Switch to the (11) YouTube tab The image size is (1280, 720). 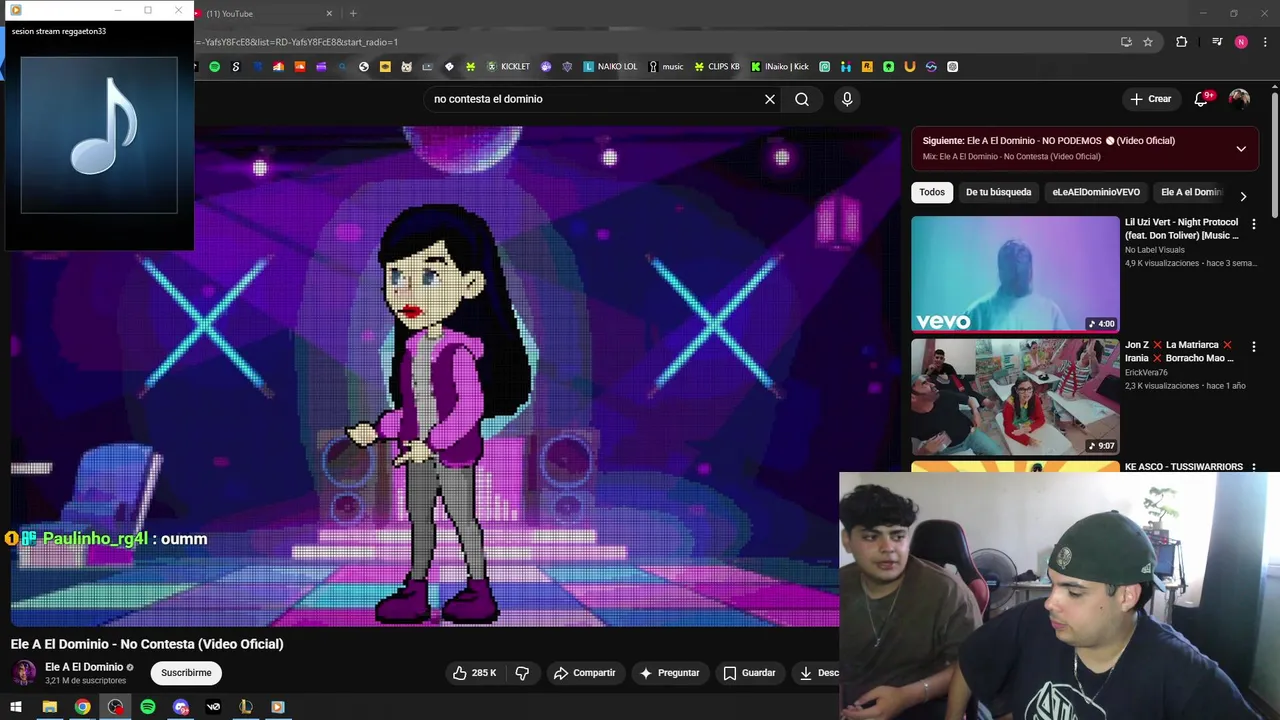click(260, 13)
